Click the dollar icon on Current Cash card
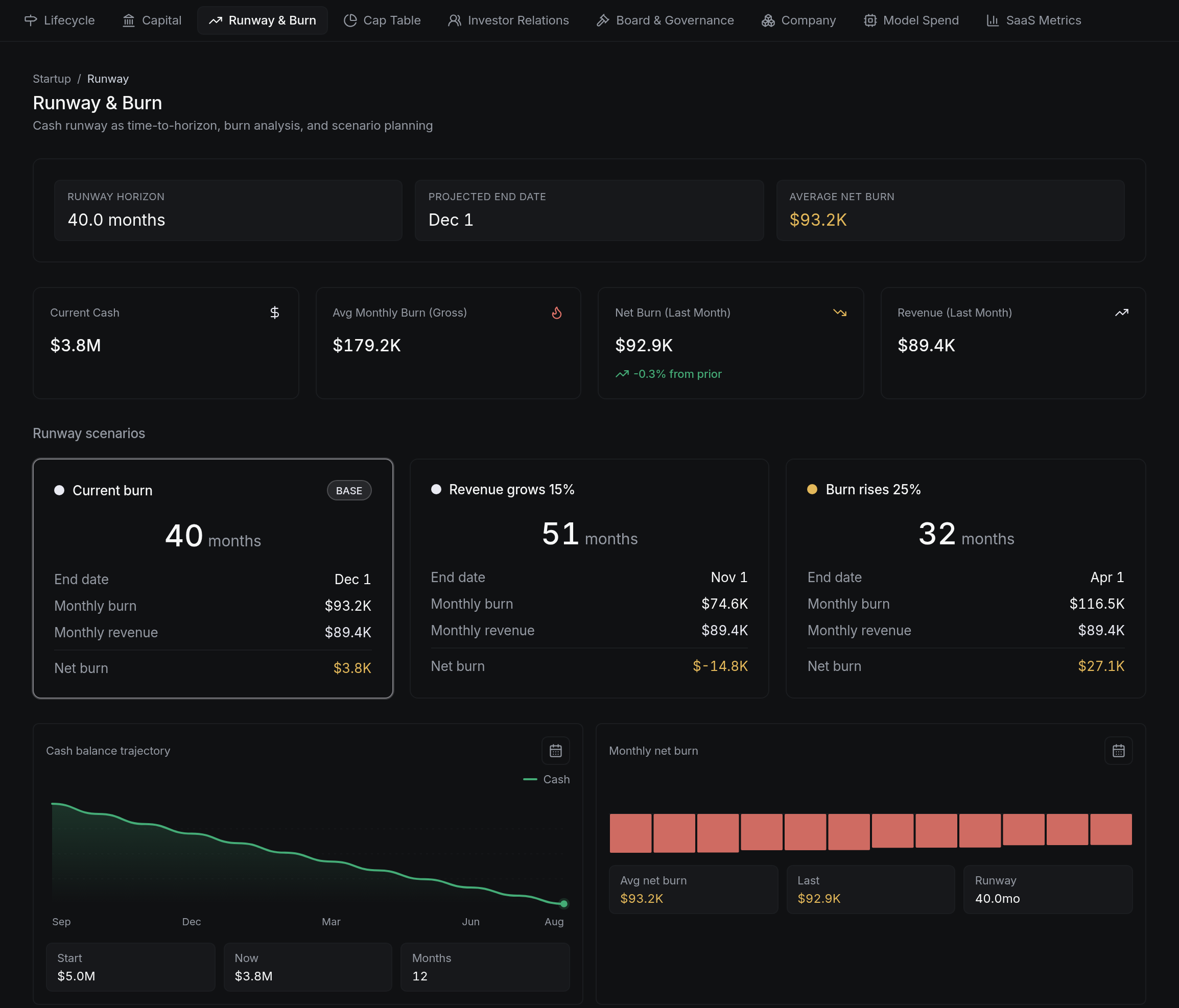The image size is (1179, 1008). [274, 313]
